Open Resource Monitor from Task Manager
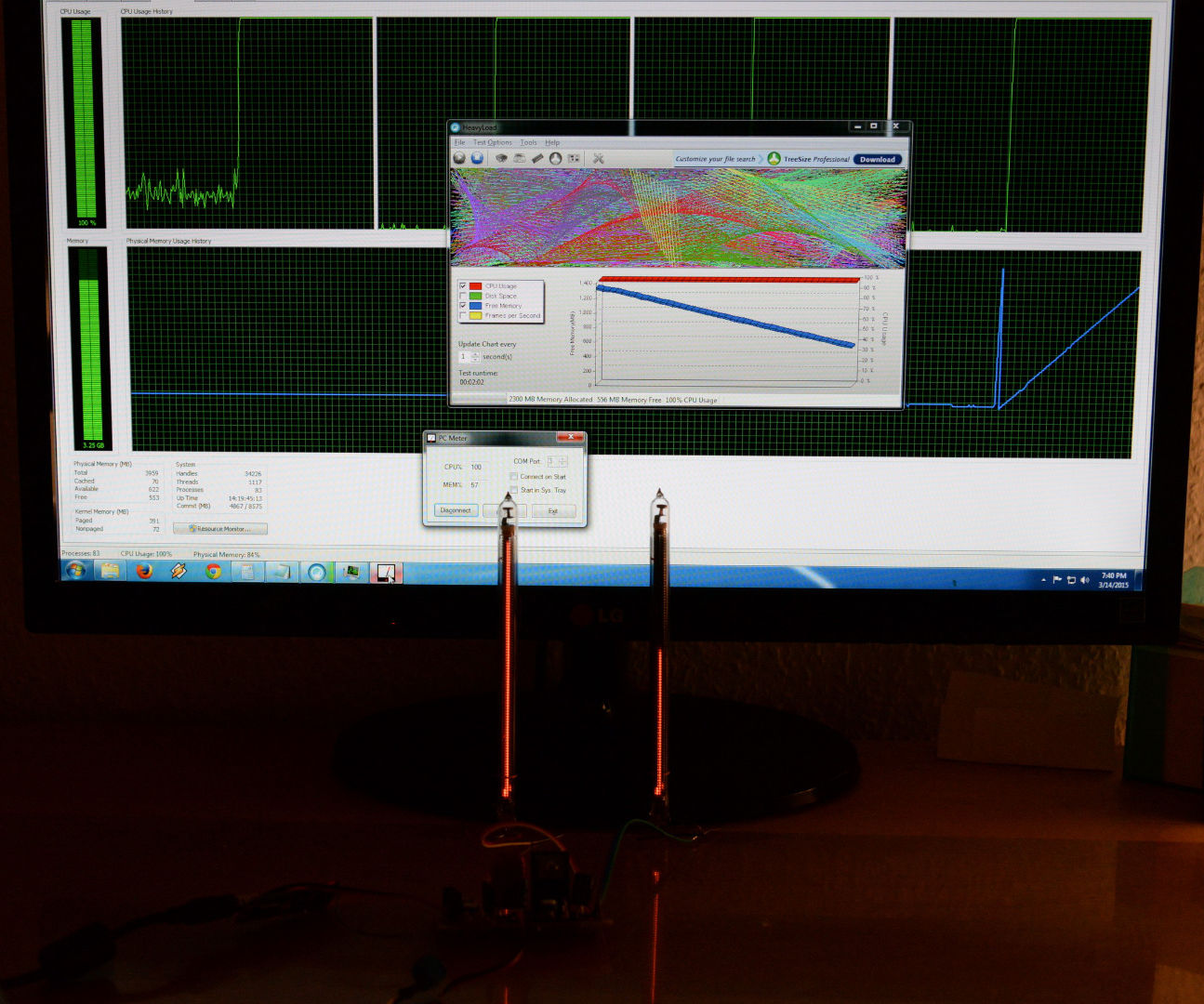The image size is (1204, 1004). point(220,529)
